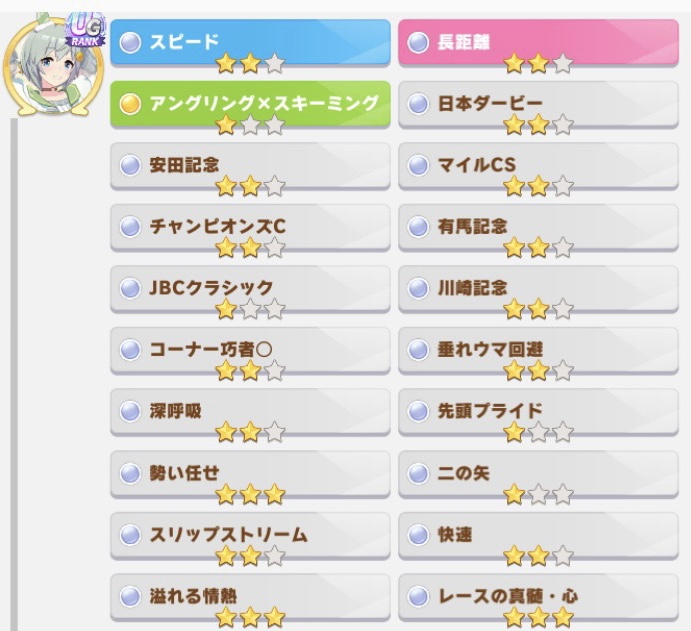The height and width of the screenshot is (631, 691).
Task: Click the orb icon beside 長距離
Action: click(418, 43)
